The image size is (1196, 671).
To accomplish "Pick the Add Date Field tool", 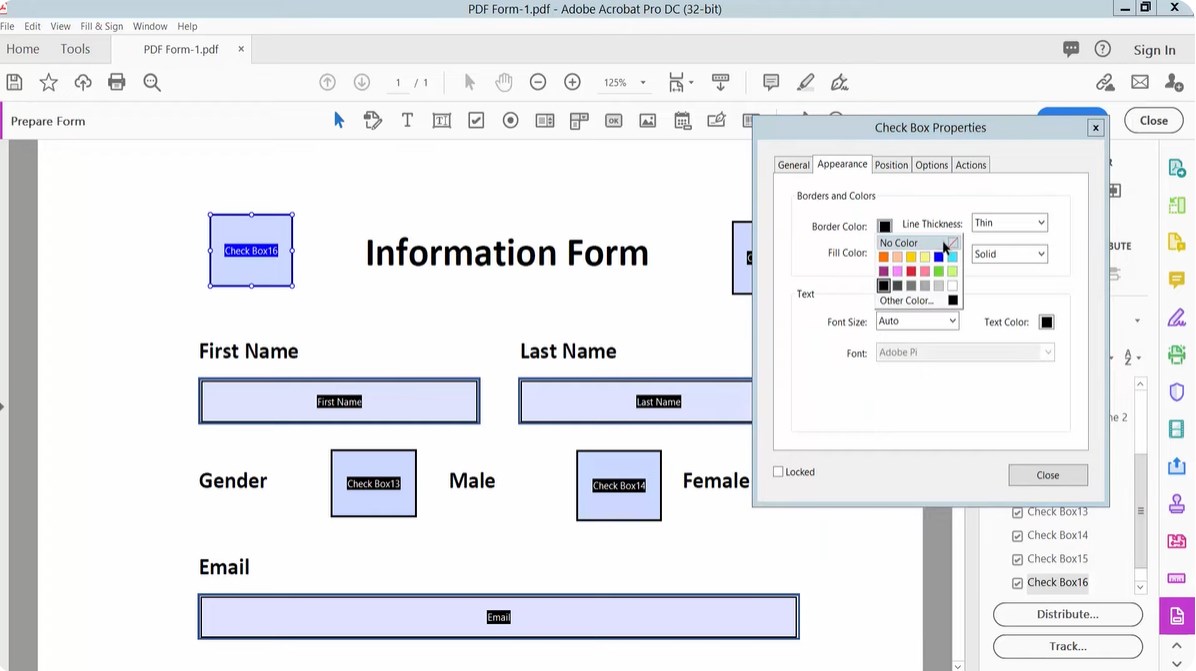I will point(682,121).
